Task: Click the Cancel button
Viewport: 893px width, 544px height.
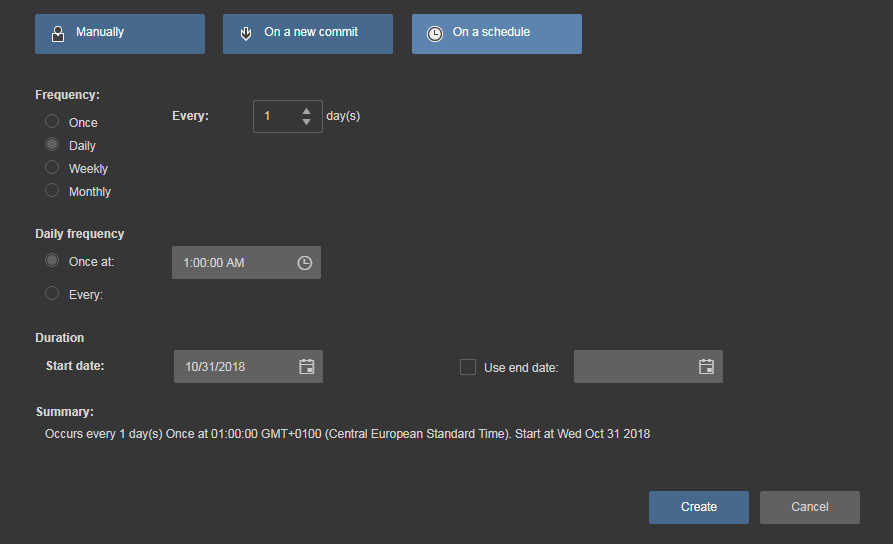Action: tap(809, 507)
